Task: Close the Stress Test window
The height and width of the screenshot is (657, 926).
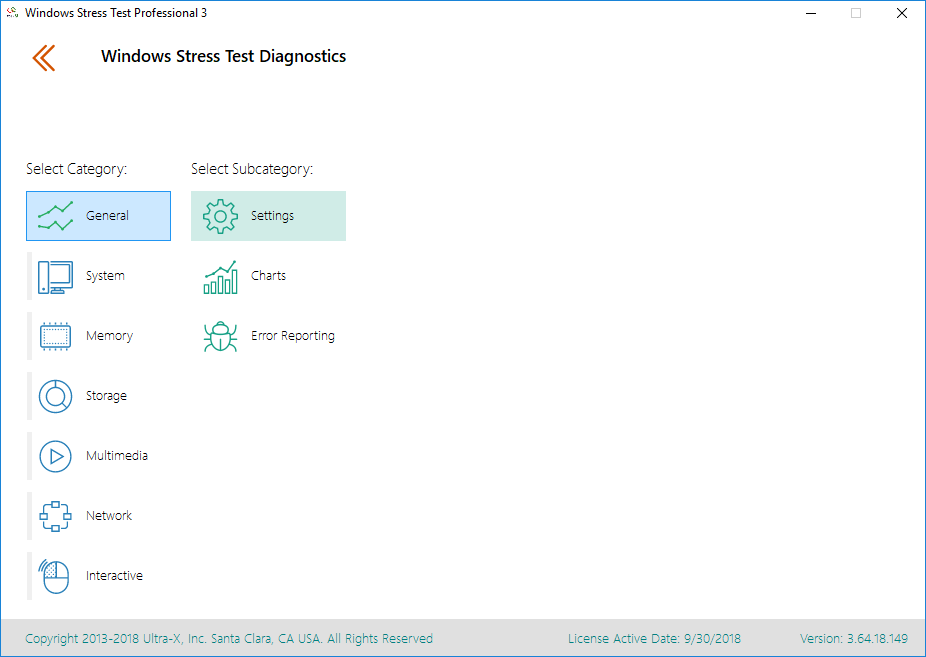Action: coord(902,13)
